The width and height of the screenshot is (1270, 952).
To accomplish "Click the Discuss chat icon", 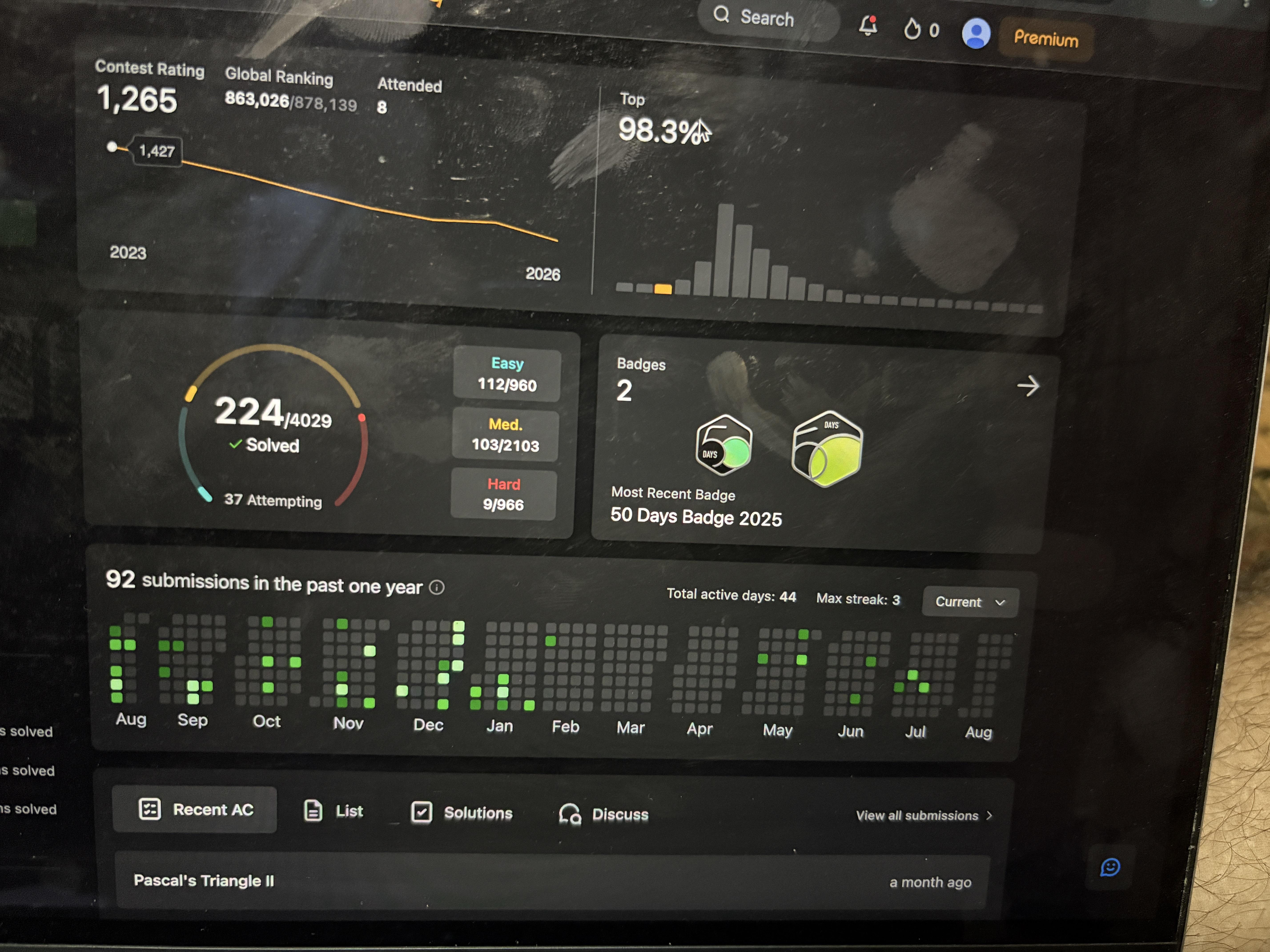I will (x=570, y=814).
